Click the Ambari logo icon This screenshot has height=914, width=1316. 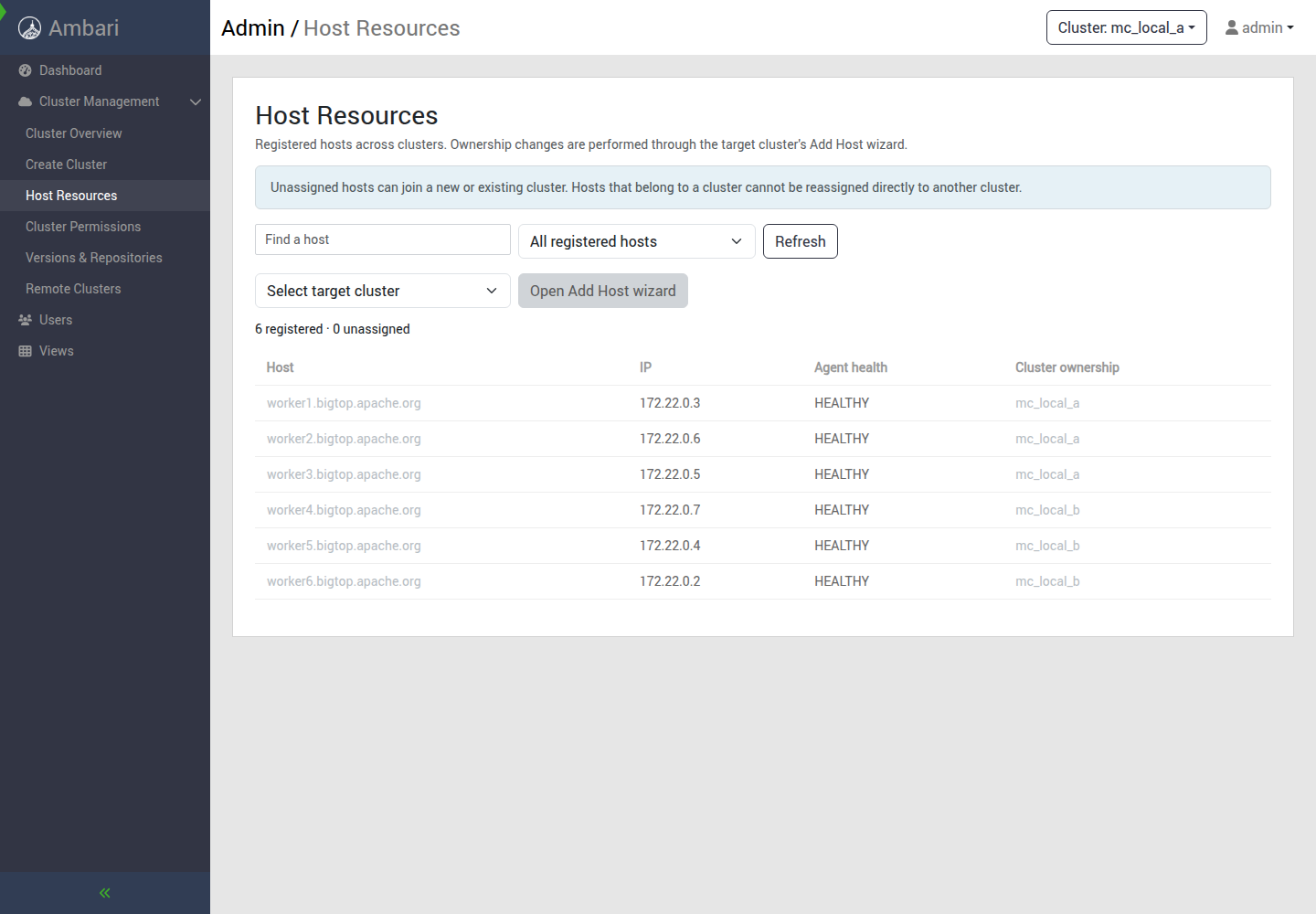tap(29, 28)
